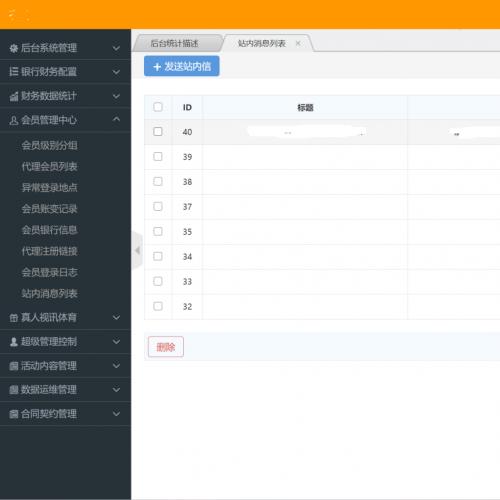Toggle the select-all checkbox in table header
The image size is (500, 500).
point(158,107)
